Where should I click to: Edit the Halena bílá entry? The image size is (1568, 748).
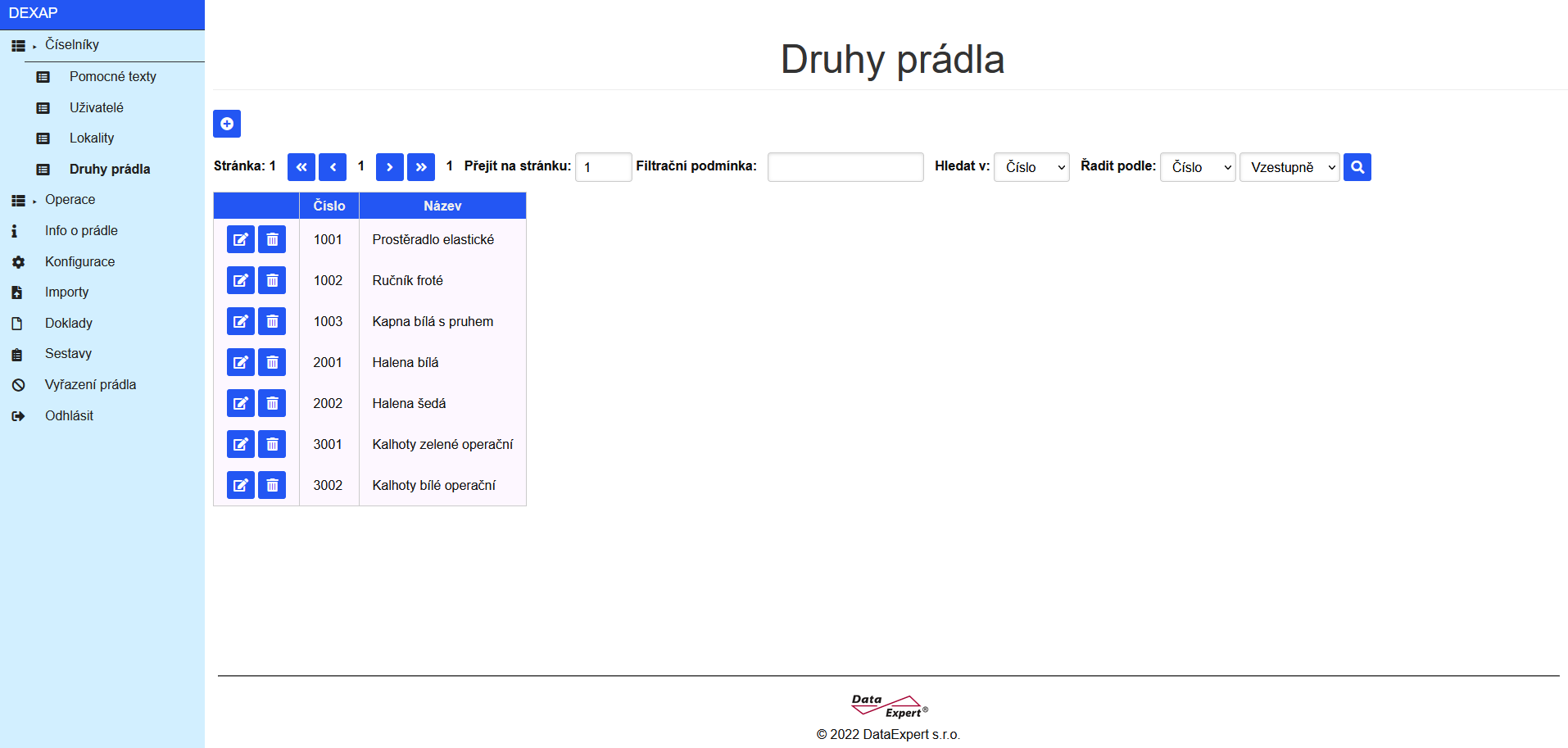coord(241,362)
